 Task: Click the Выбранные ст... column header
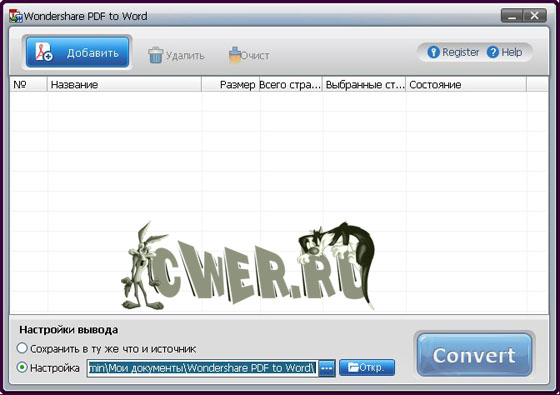[364, 85]
